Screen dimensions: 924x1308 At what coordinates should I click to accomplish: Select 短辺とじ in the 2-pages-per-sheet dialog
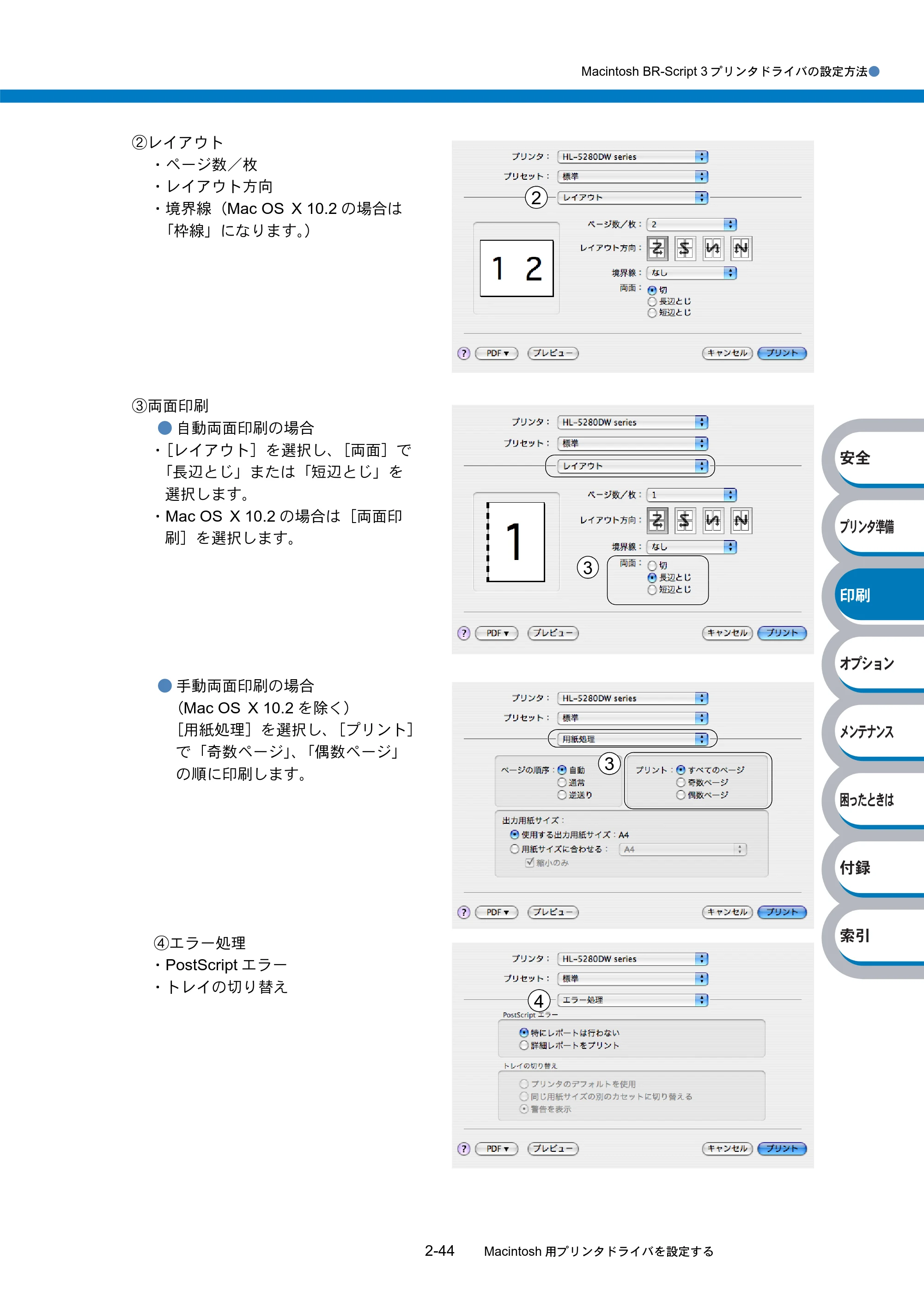652,313
